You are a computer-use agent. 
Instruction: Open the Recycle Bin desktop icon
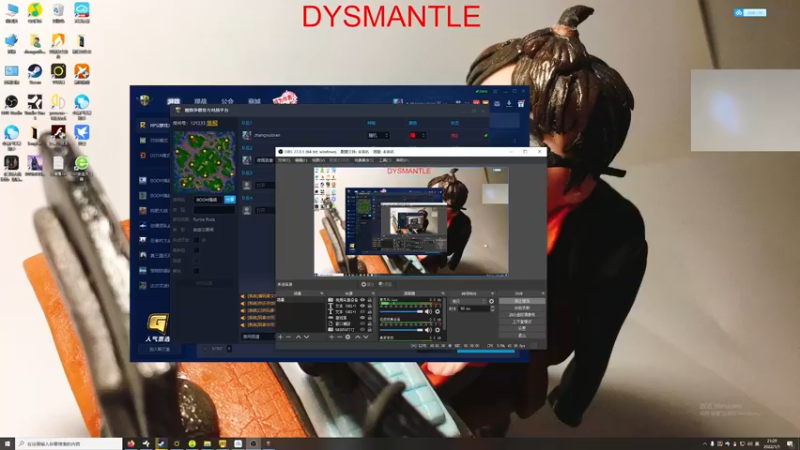pos(58,10)
